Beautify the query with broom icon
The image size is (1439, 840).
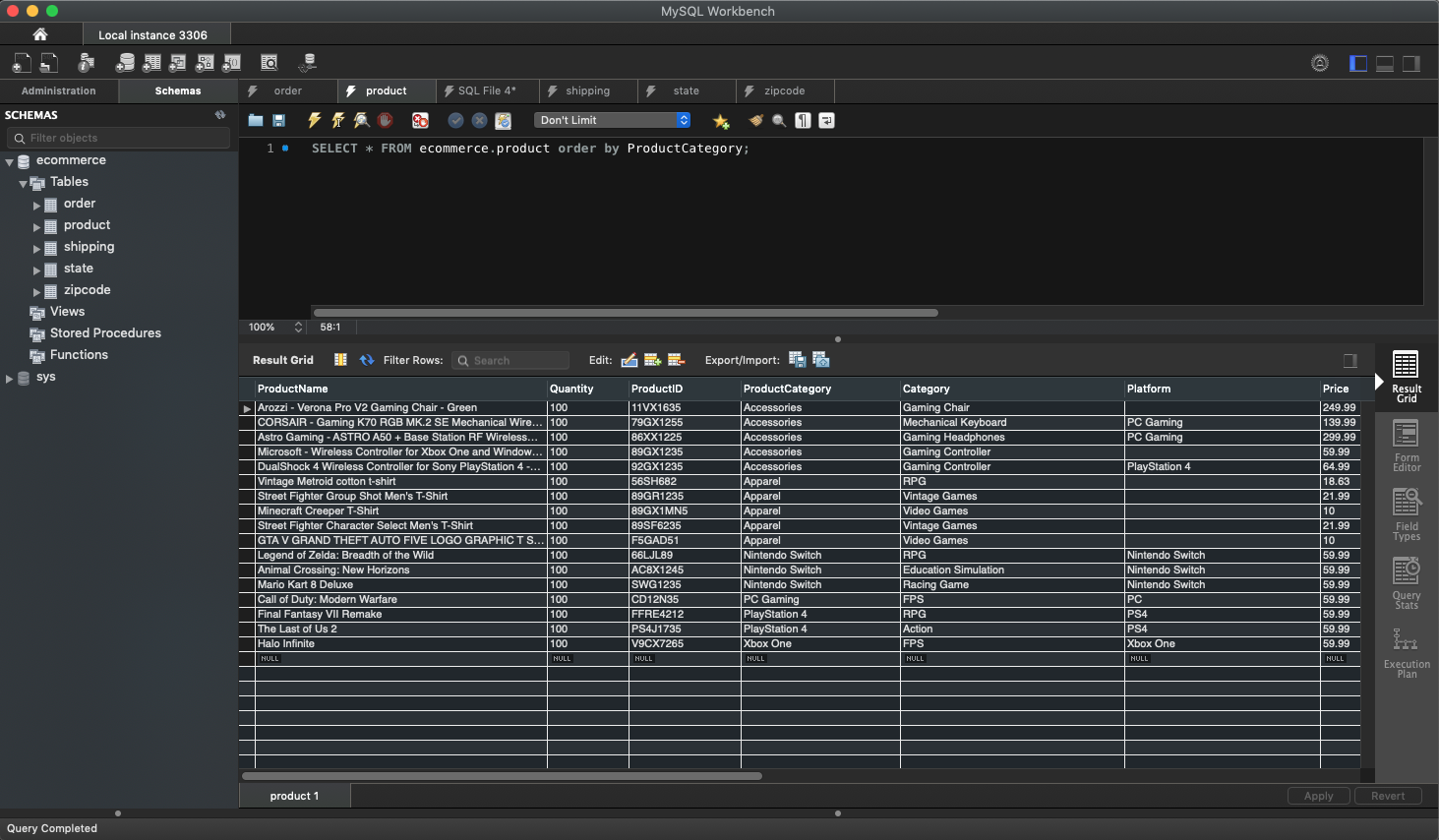[755, 120]
